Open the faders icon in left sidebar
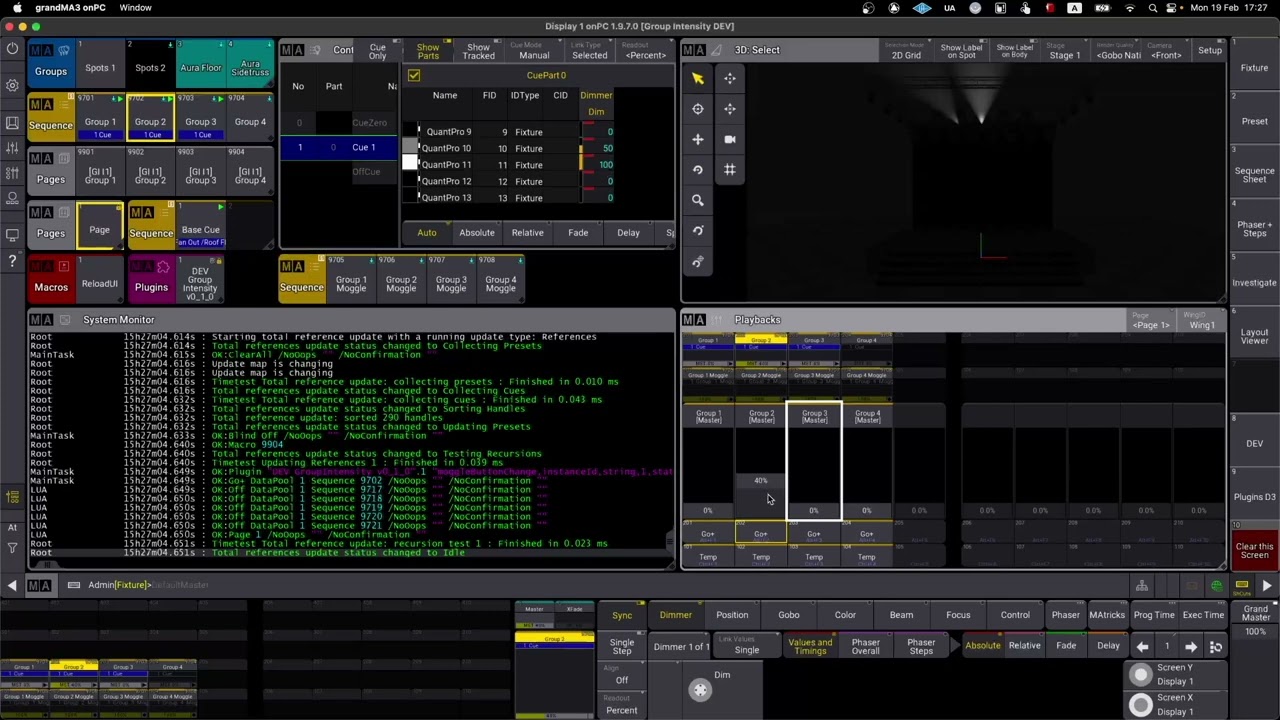1280x720 pixels. 12,147
